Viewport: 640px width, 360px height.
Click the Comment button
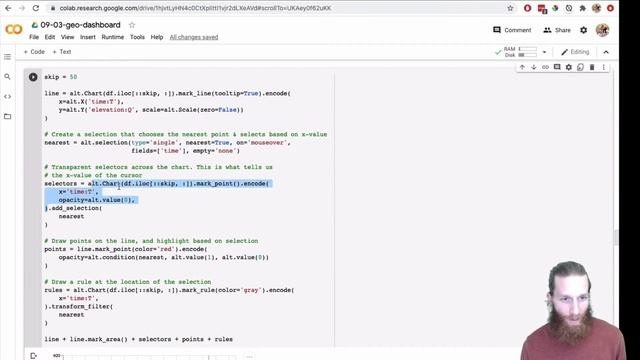(x=512, y=30)
